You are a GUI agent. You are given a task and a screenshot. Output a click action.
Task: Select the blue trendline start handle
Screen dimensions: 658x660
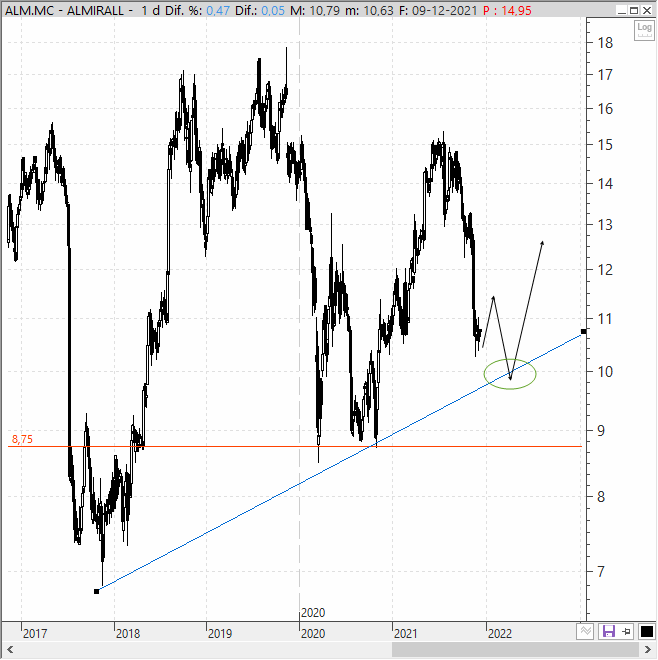point(96,591)
